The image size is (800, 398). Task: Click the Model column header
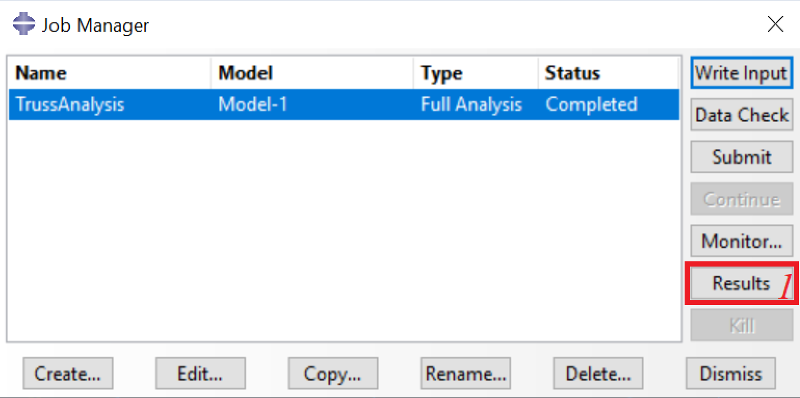312,73
